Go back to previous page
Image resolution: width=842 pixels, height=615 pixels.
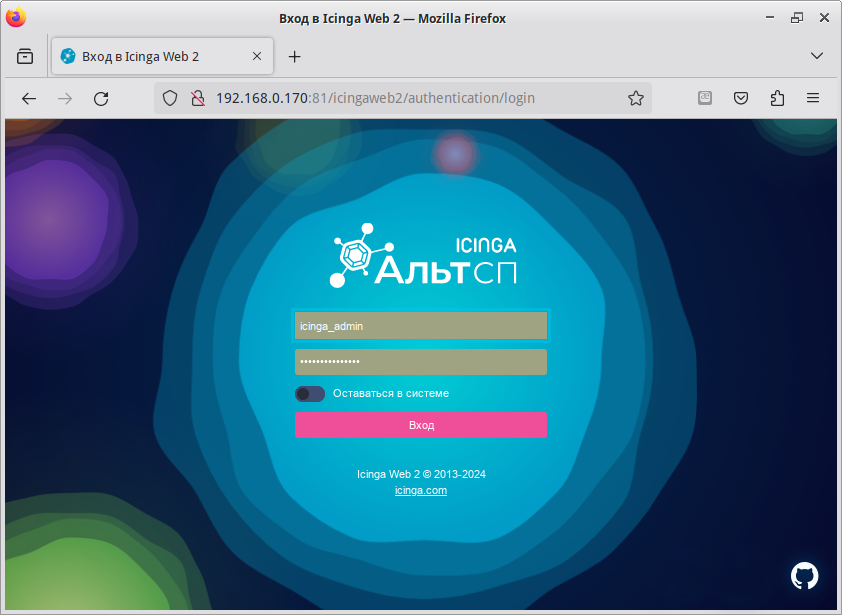[29, 98]
